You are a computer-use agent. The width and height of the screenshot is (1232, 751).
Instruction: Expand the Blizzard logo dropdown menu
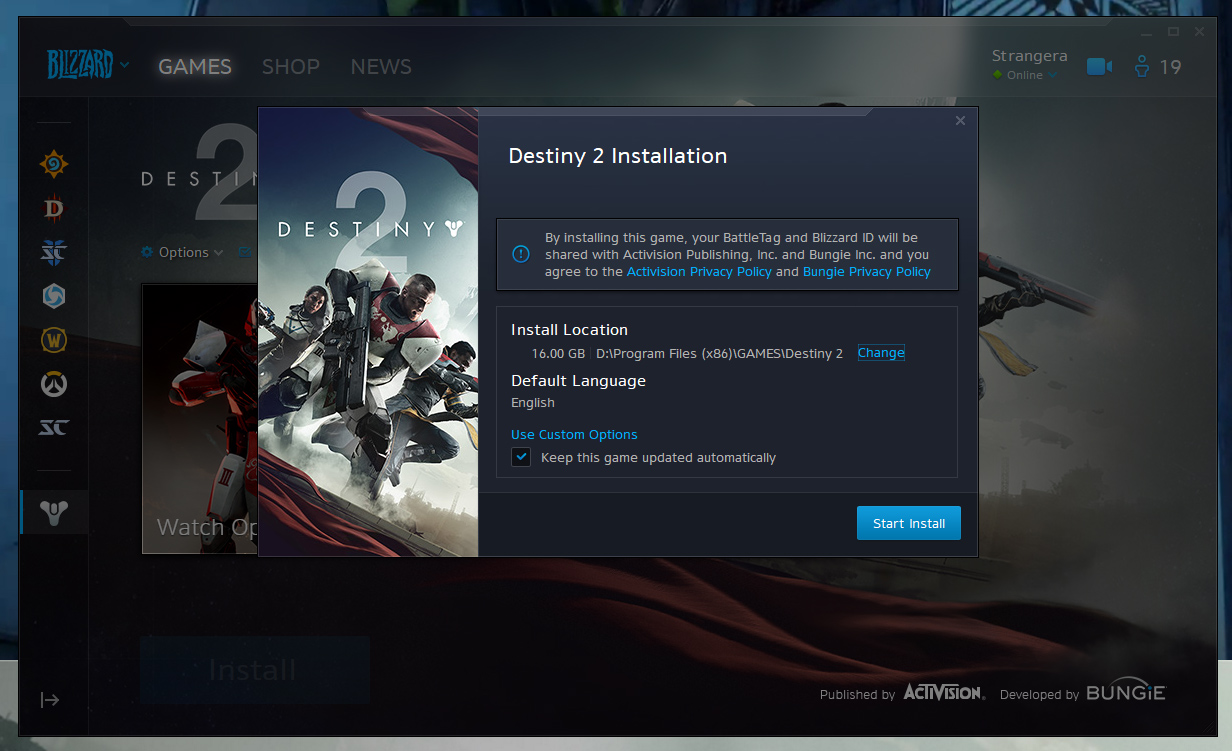point(124,66)
